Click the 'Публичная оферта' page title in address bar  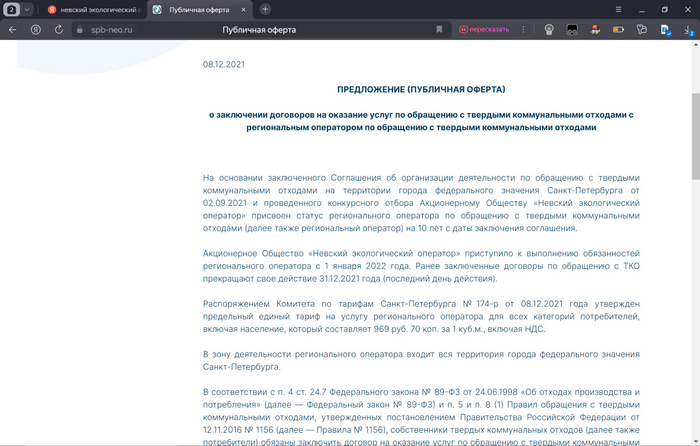(259, 30)
